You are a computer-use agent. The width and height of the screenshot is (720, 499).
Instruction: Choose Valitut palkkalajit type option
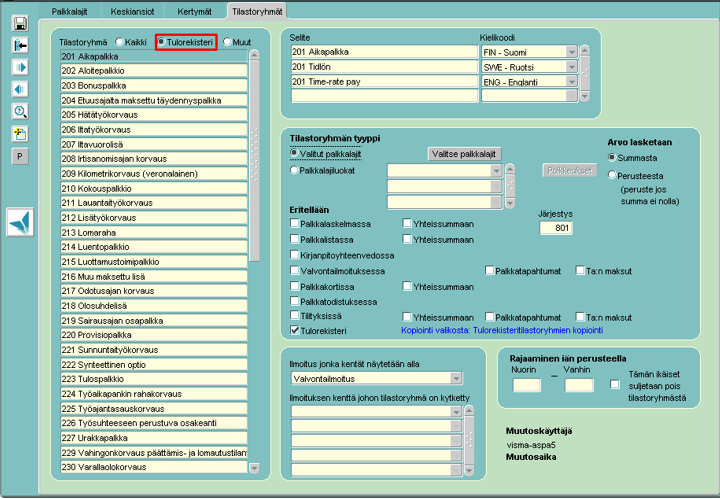294,153
